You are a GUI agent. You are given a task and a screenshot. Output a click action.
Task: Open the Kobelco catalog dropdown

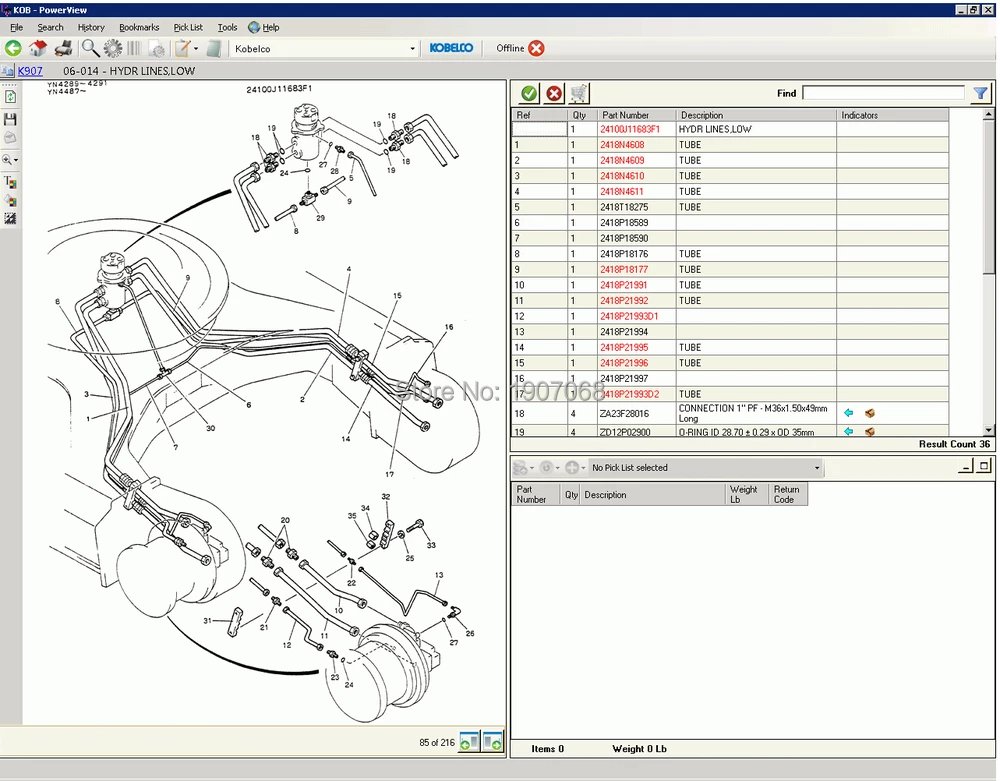412,48
